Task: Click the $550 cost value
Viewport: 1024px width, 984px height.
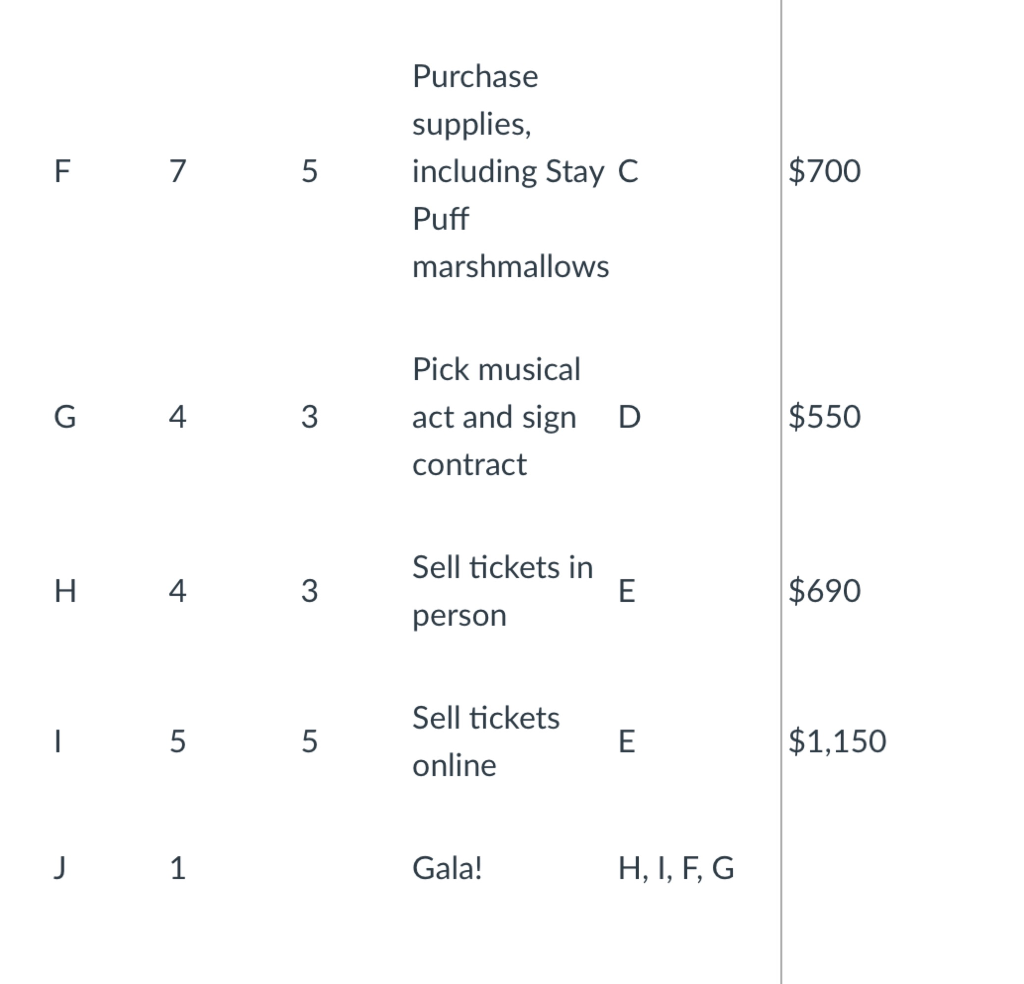Action: point(824,417)
